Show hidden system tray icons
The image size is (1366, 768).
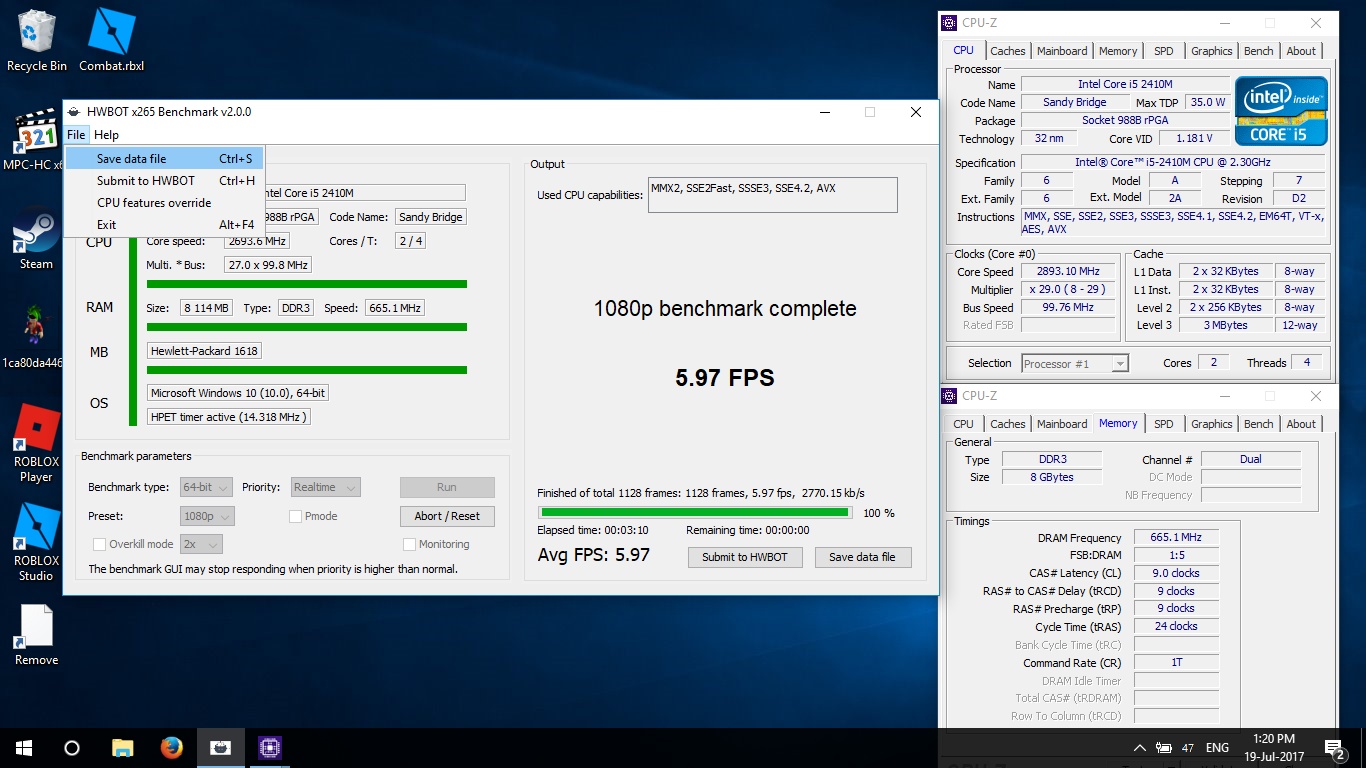[1140, 748]
